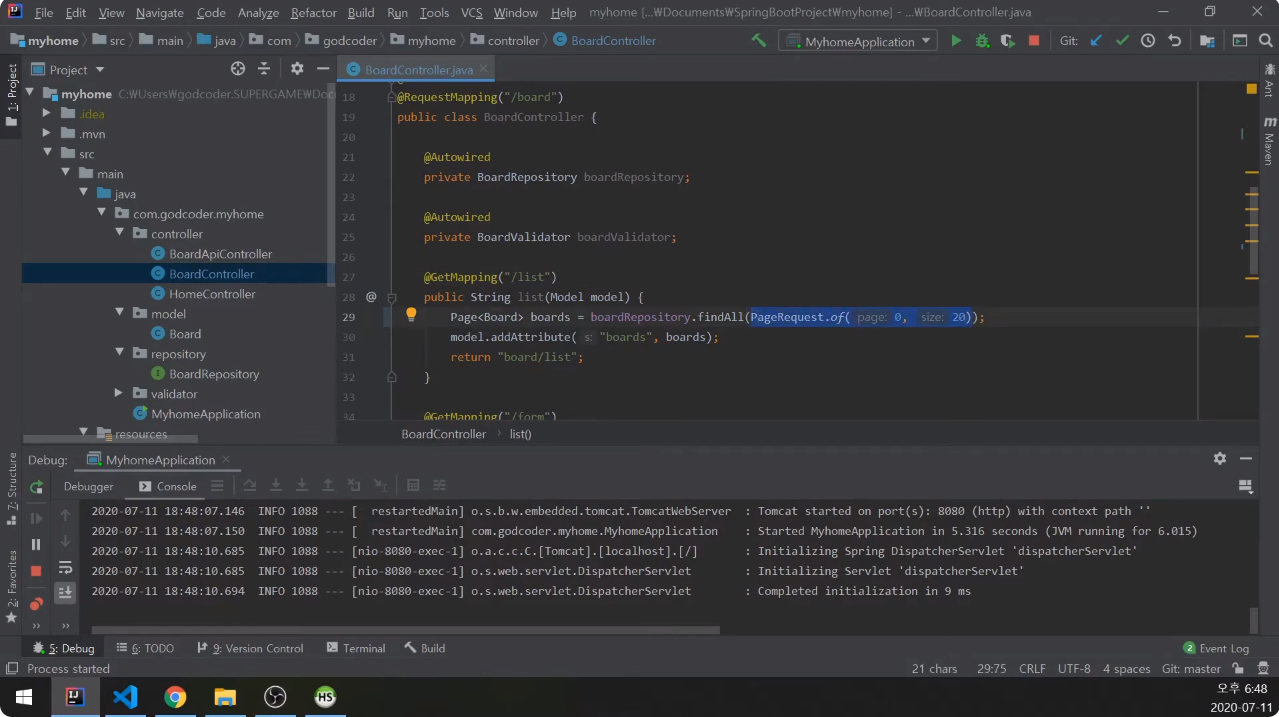The image size is (1279, 717).
Task: Stop process with Debug panel red square
Action: pos(36,571)
